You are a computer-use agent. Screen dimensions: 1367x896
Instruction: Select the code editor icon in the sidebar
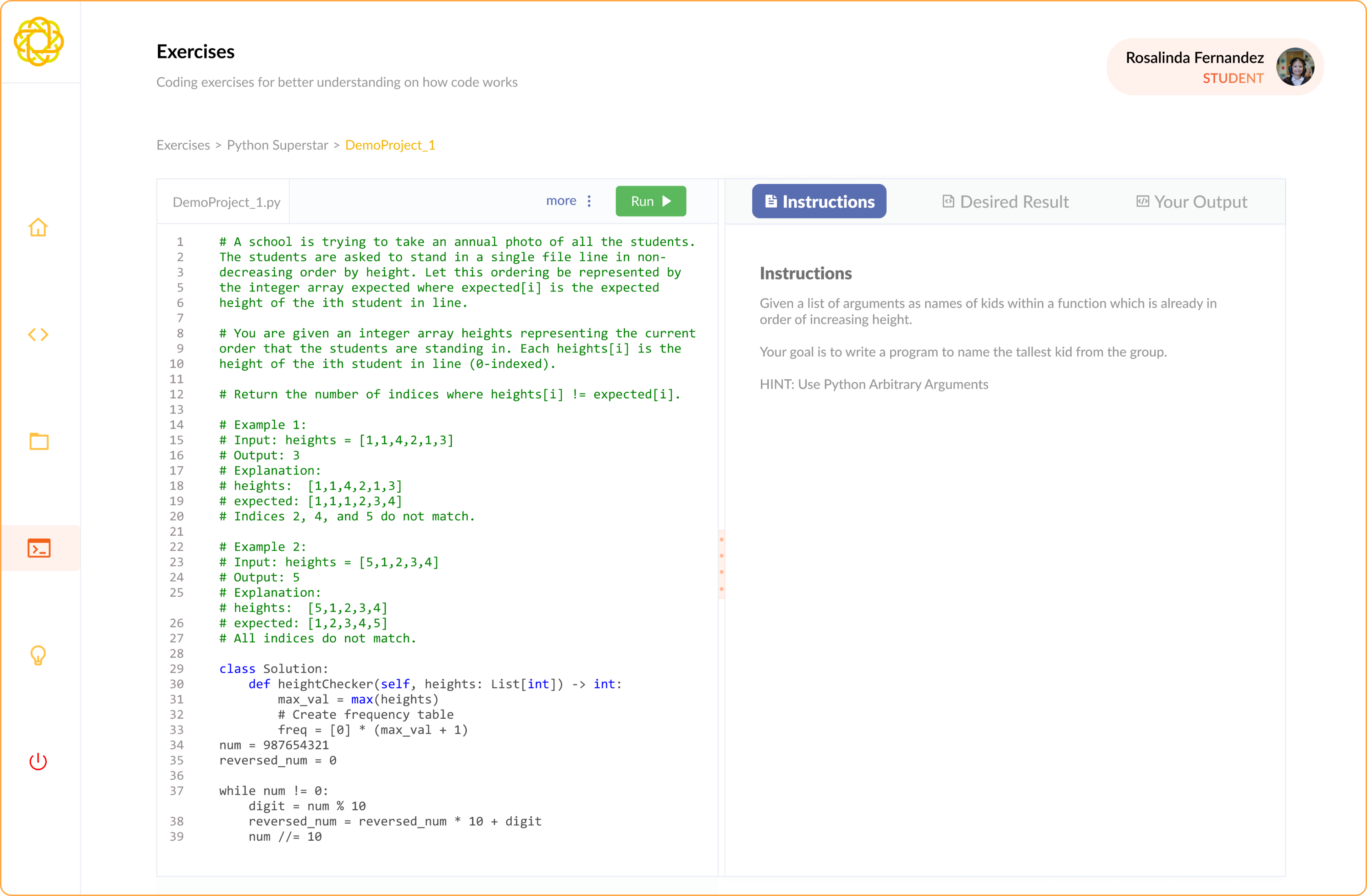click(38, 335)
